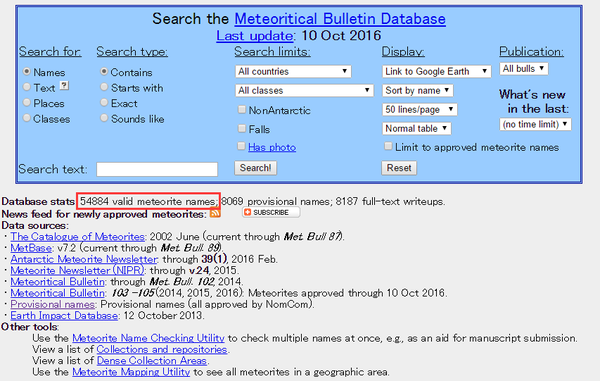Tick the Has photo checkbox

[241, 146]
